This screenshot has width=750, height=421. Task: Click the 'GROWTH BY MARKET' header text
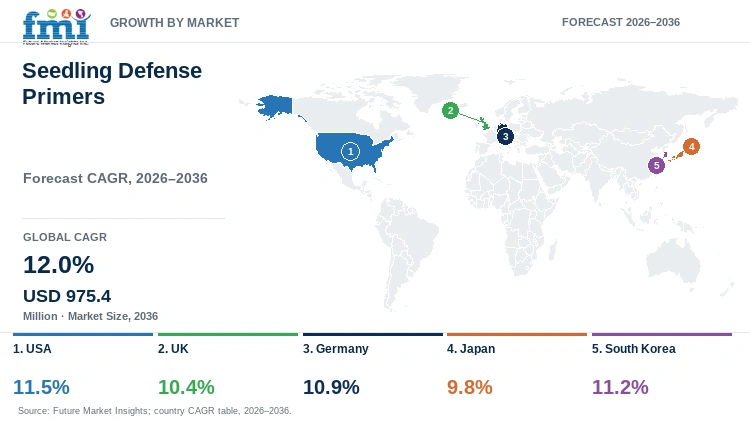click(175, 22)
